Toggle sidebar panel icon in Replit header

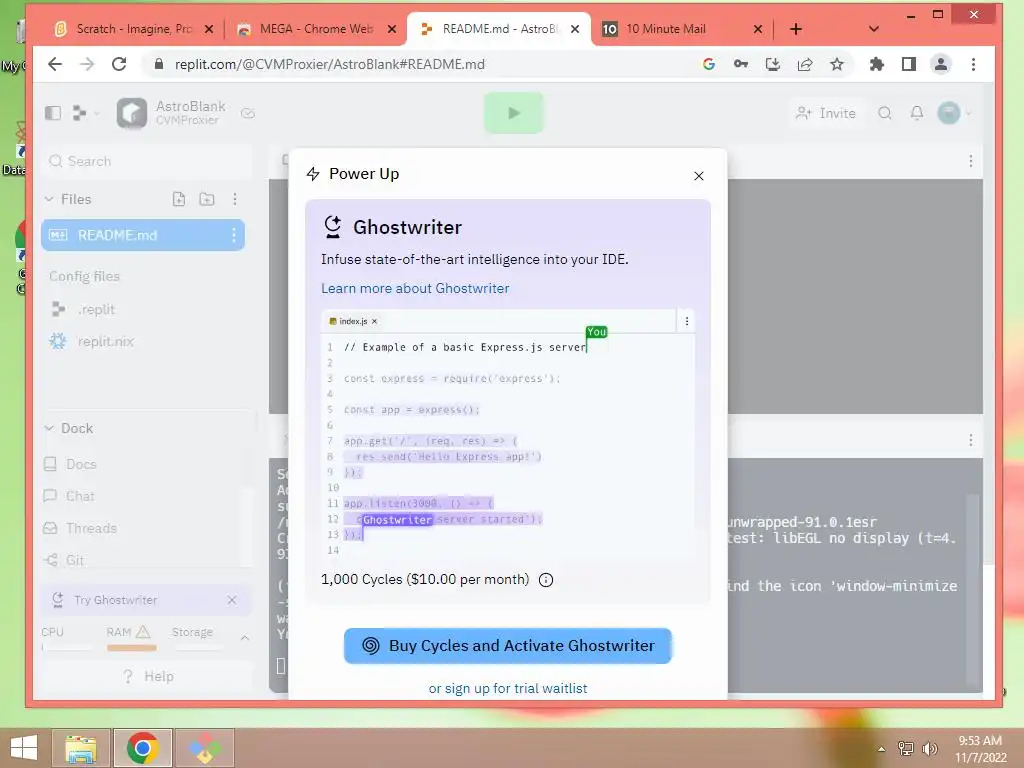(53, 113)
